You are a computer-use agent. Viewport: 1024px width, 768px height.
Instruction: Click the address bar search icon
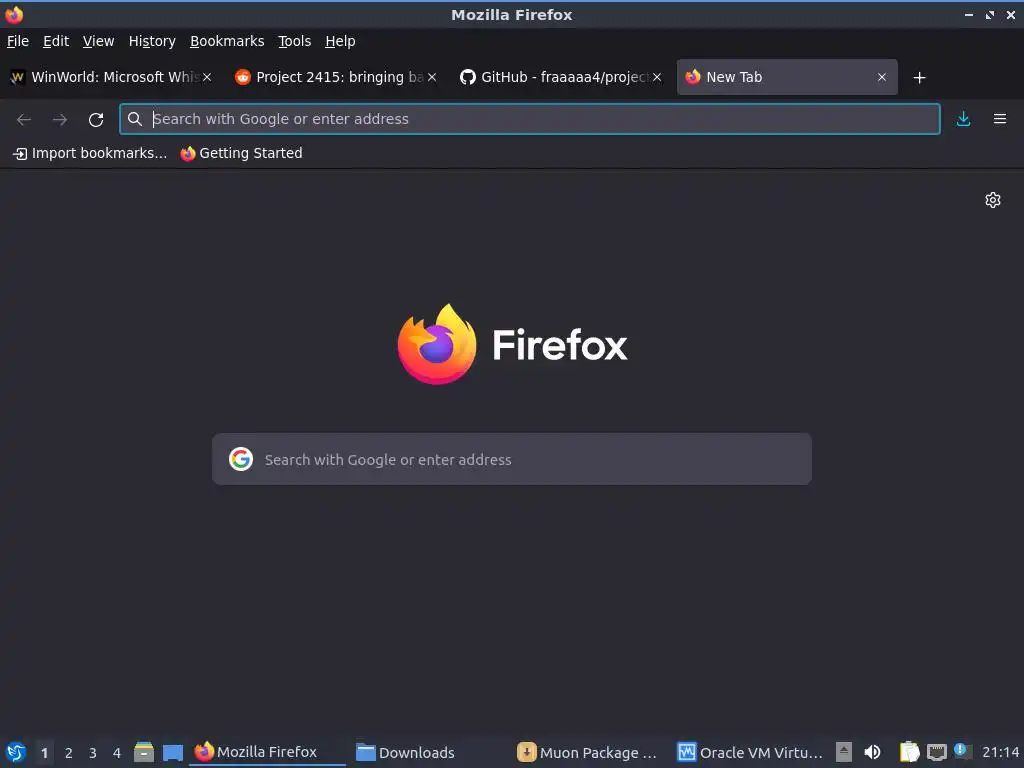(135, 119)
